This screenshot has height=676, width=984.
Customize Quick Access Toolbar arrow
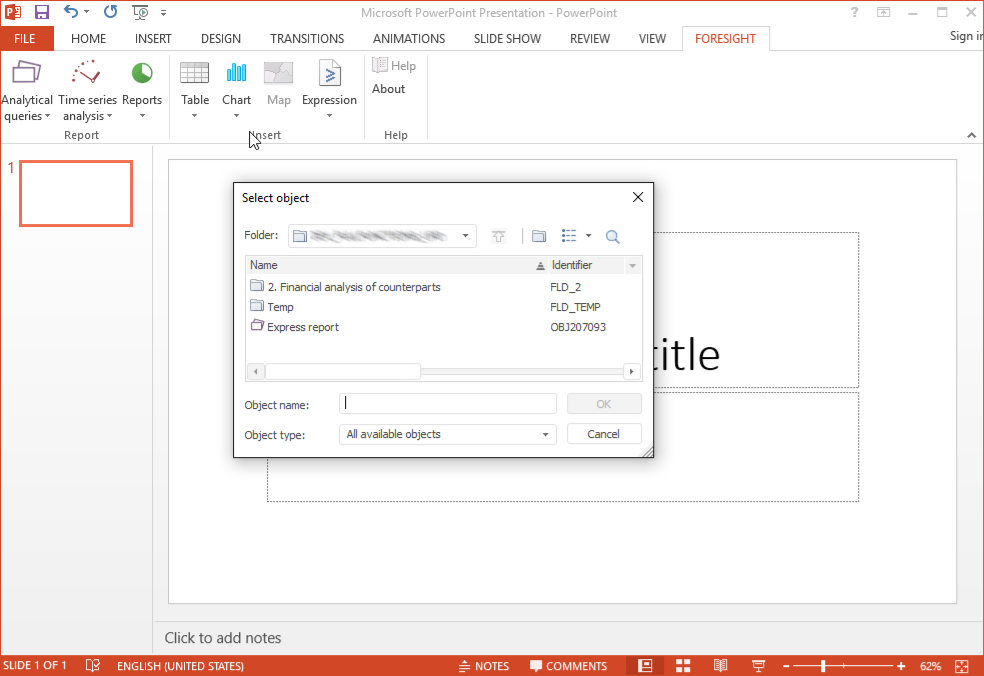point(163,13)
